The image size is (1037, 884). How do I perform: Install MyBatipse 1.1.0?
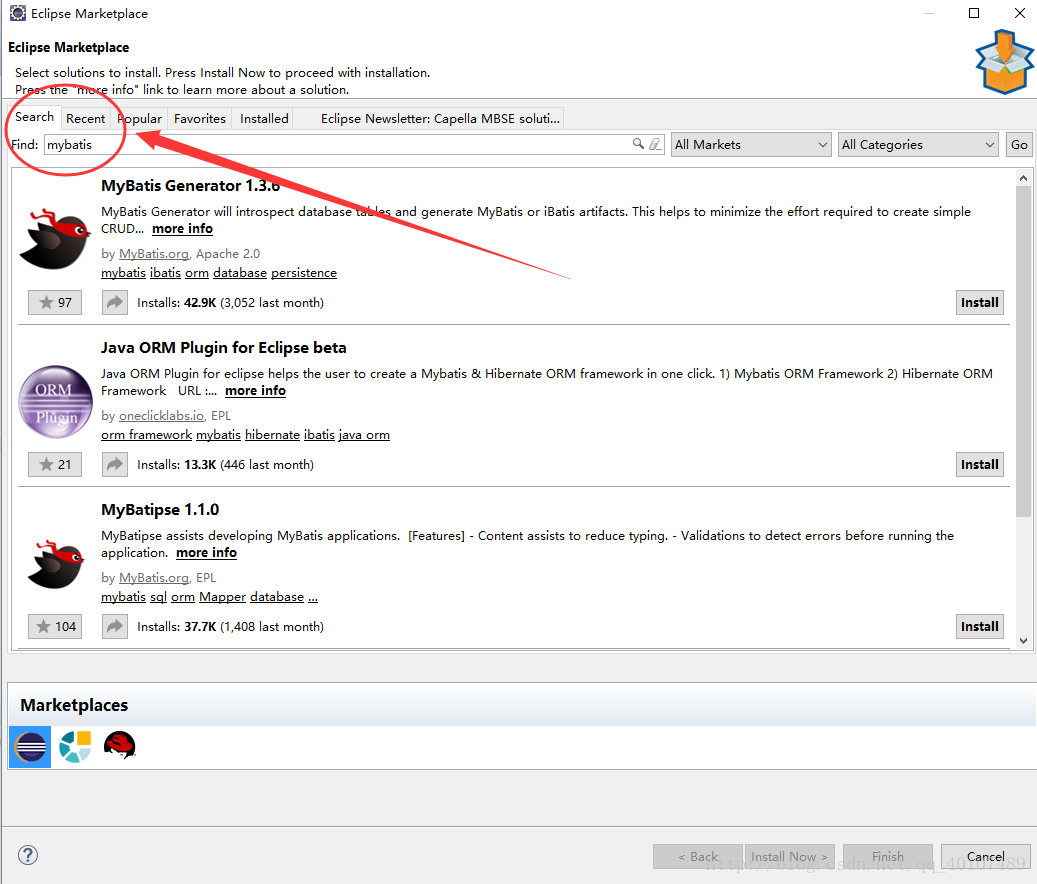pyautogui.click(x=979, y=626)
